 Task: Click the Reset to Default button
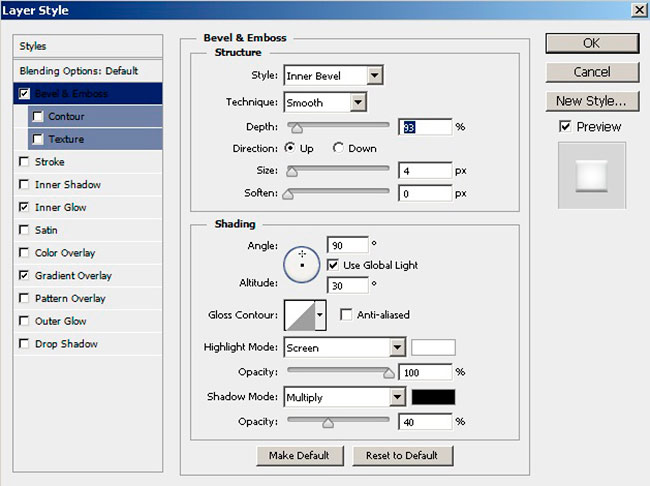pos(402,455)
